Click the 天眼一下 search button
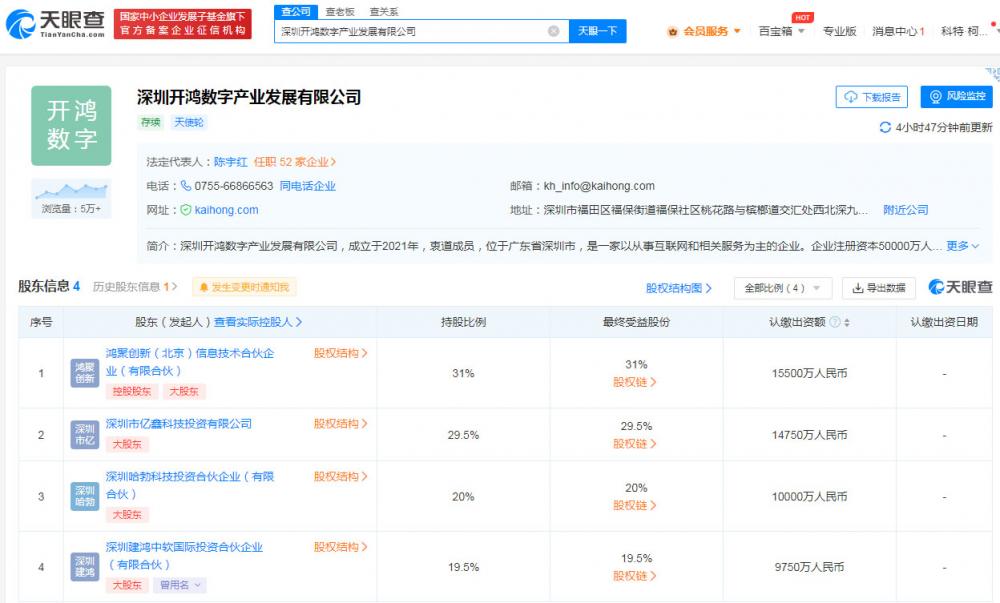1000x603 pixels. pos(597,31)
